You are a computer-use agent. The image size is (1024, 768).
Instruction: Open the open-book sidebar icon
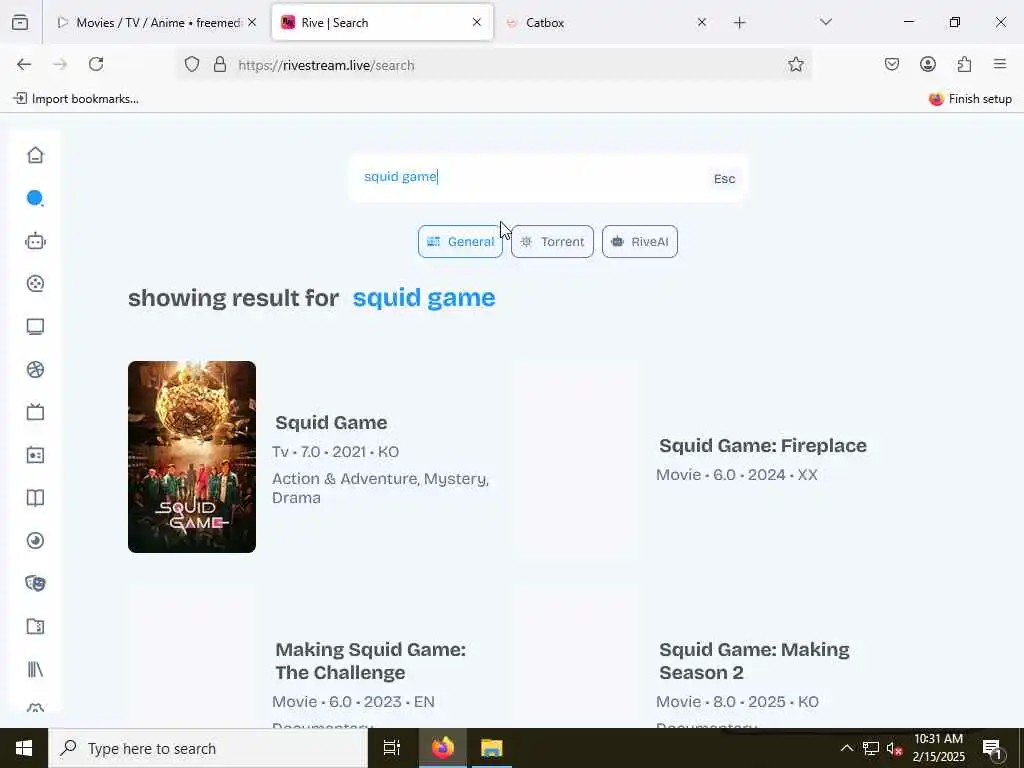(35, 498)
